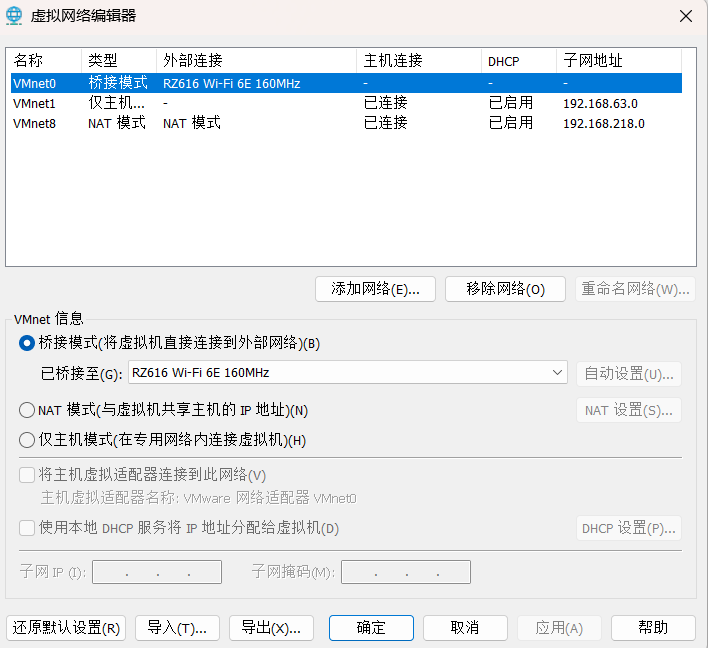The width and height of the screenshot is (708, 648).
Task: Open 自动设置(U) button
Action: pos(629,374)
